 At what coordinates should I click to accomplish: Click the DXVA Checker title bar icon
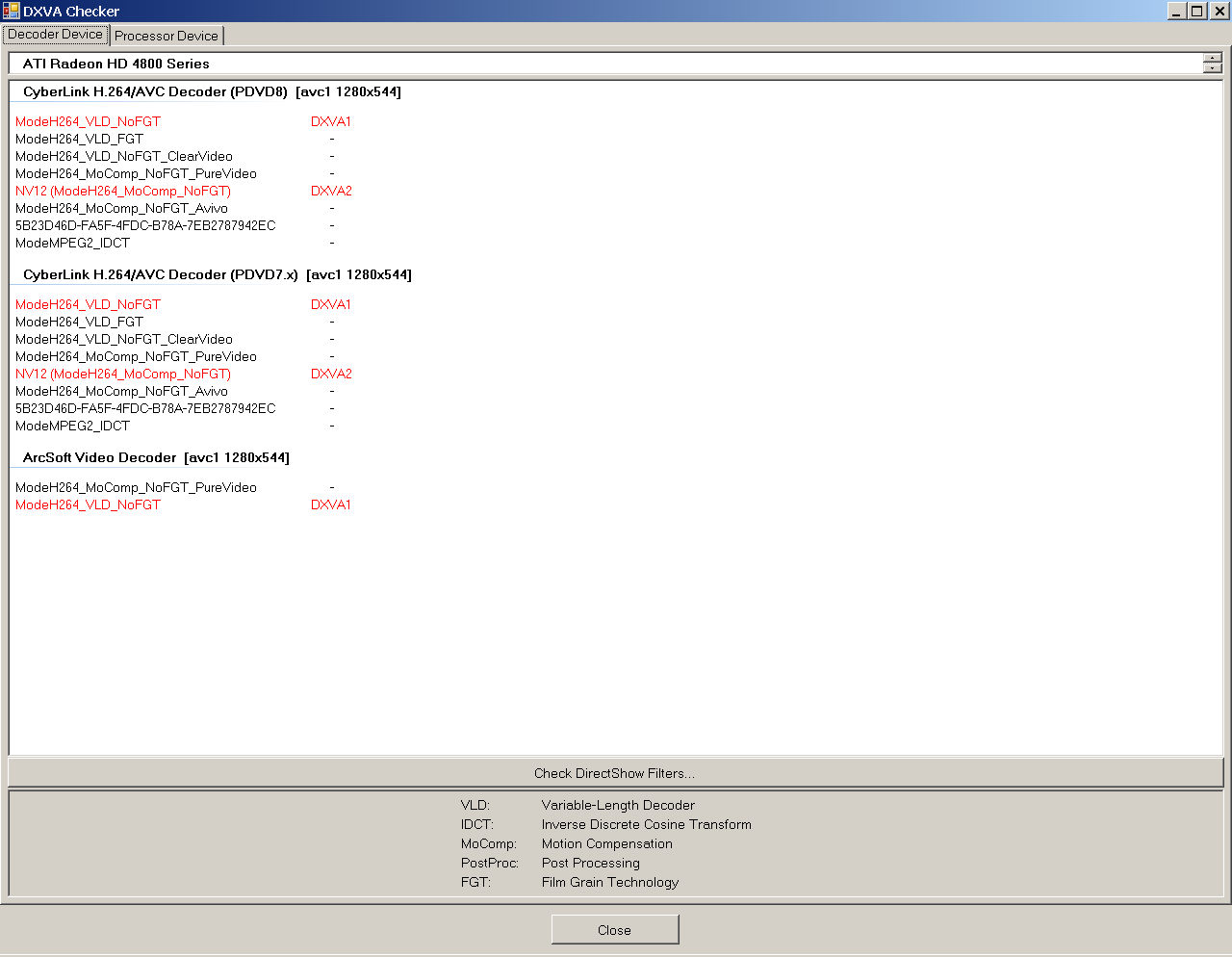[12, 11]
